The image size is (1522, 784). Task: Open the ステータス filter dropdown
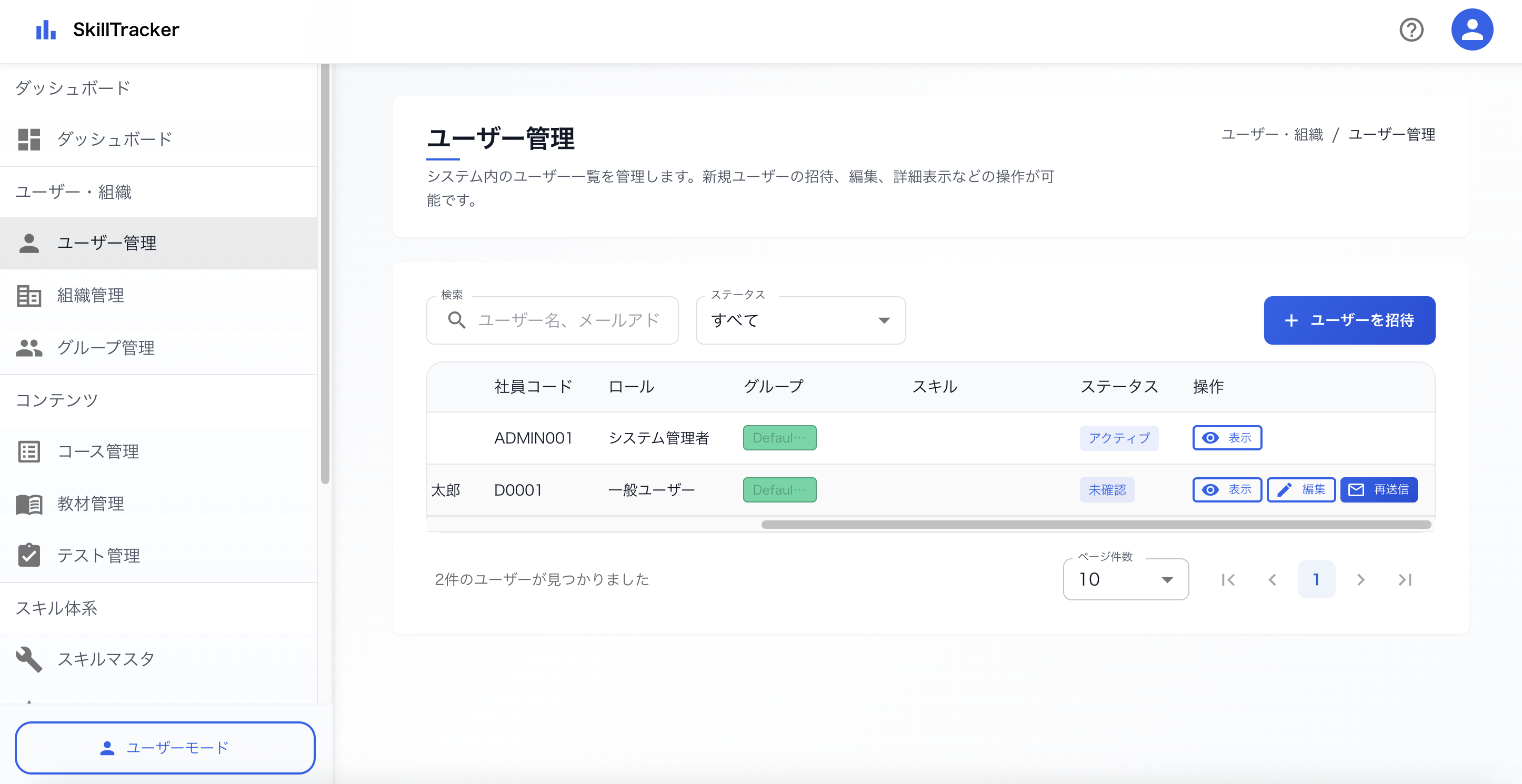pyautogui.click(x=800, y=320)
